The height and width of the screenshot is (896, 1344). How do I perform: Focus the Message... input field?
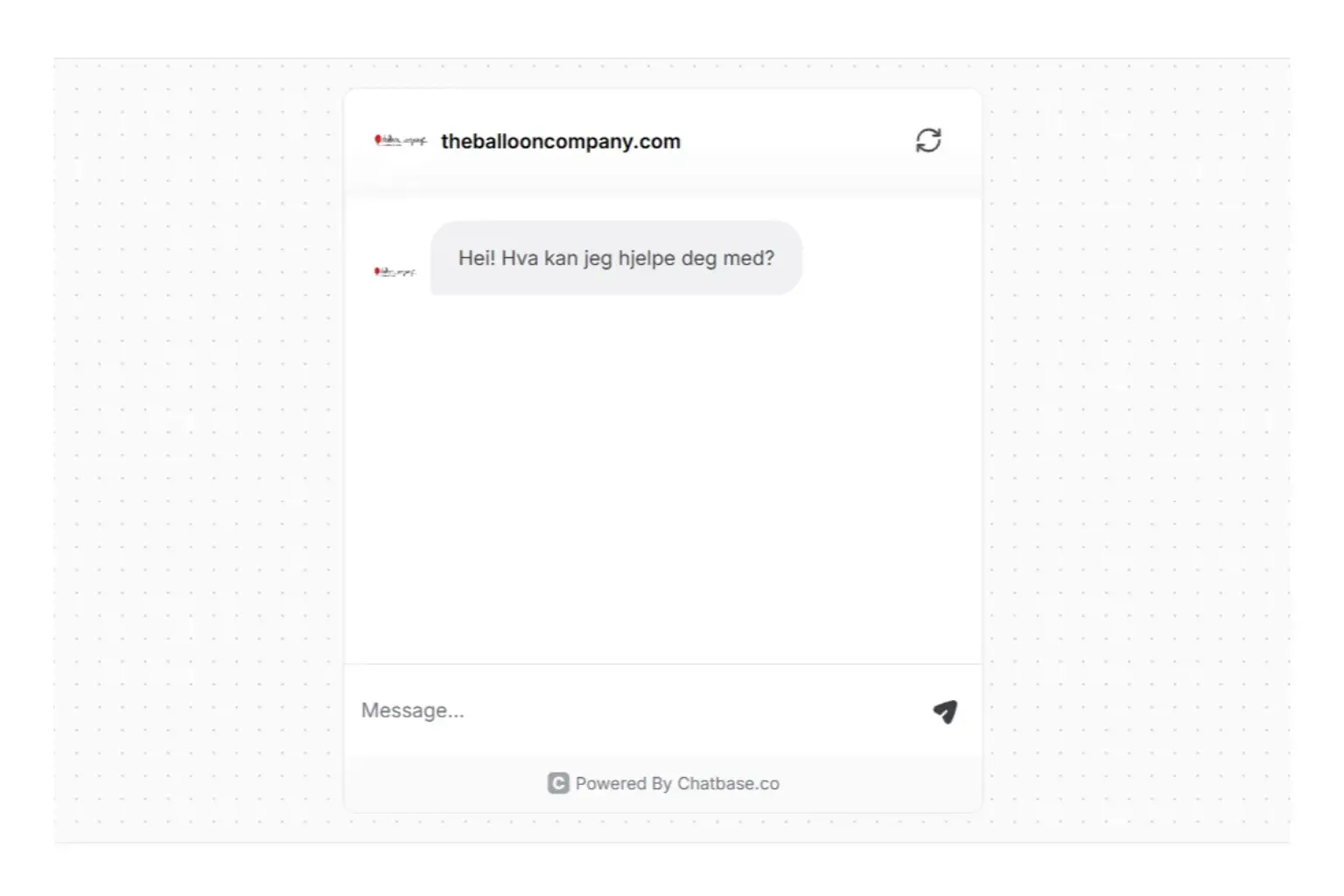639,710
